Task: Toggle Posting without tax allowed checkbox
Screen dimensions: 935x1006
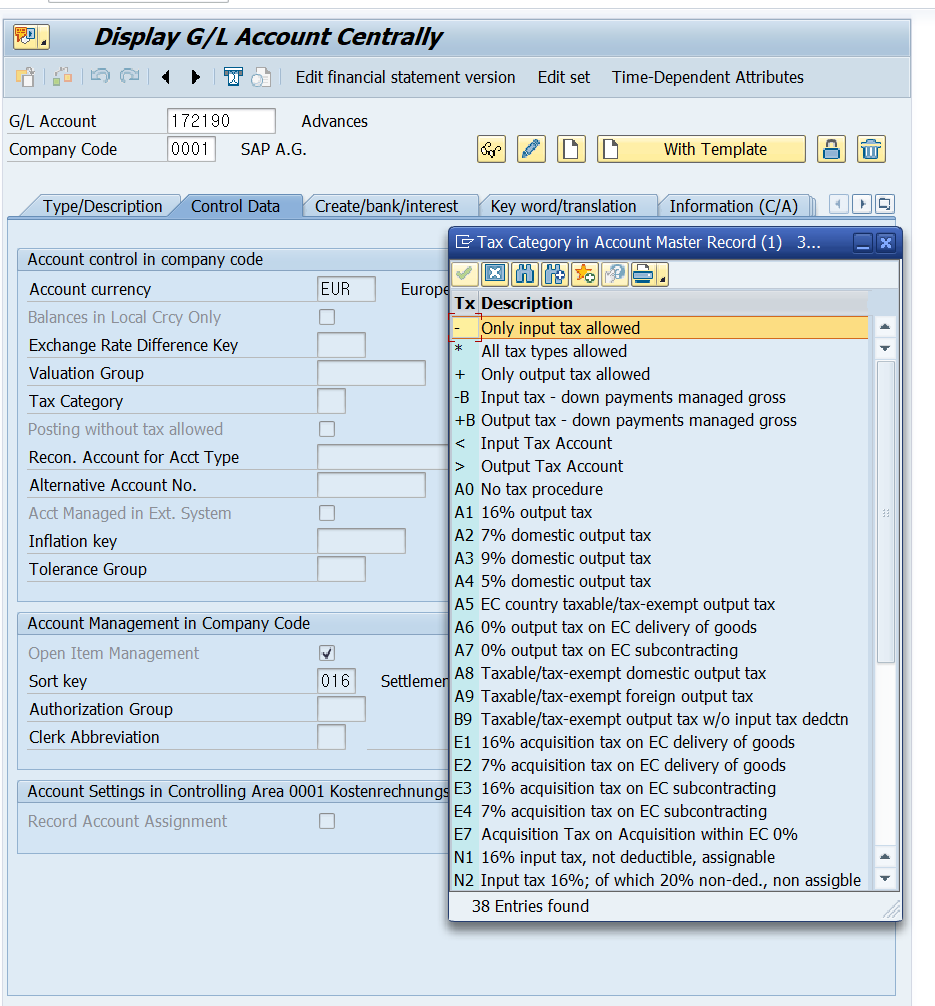Action: click(327, 429)
